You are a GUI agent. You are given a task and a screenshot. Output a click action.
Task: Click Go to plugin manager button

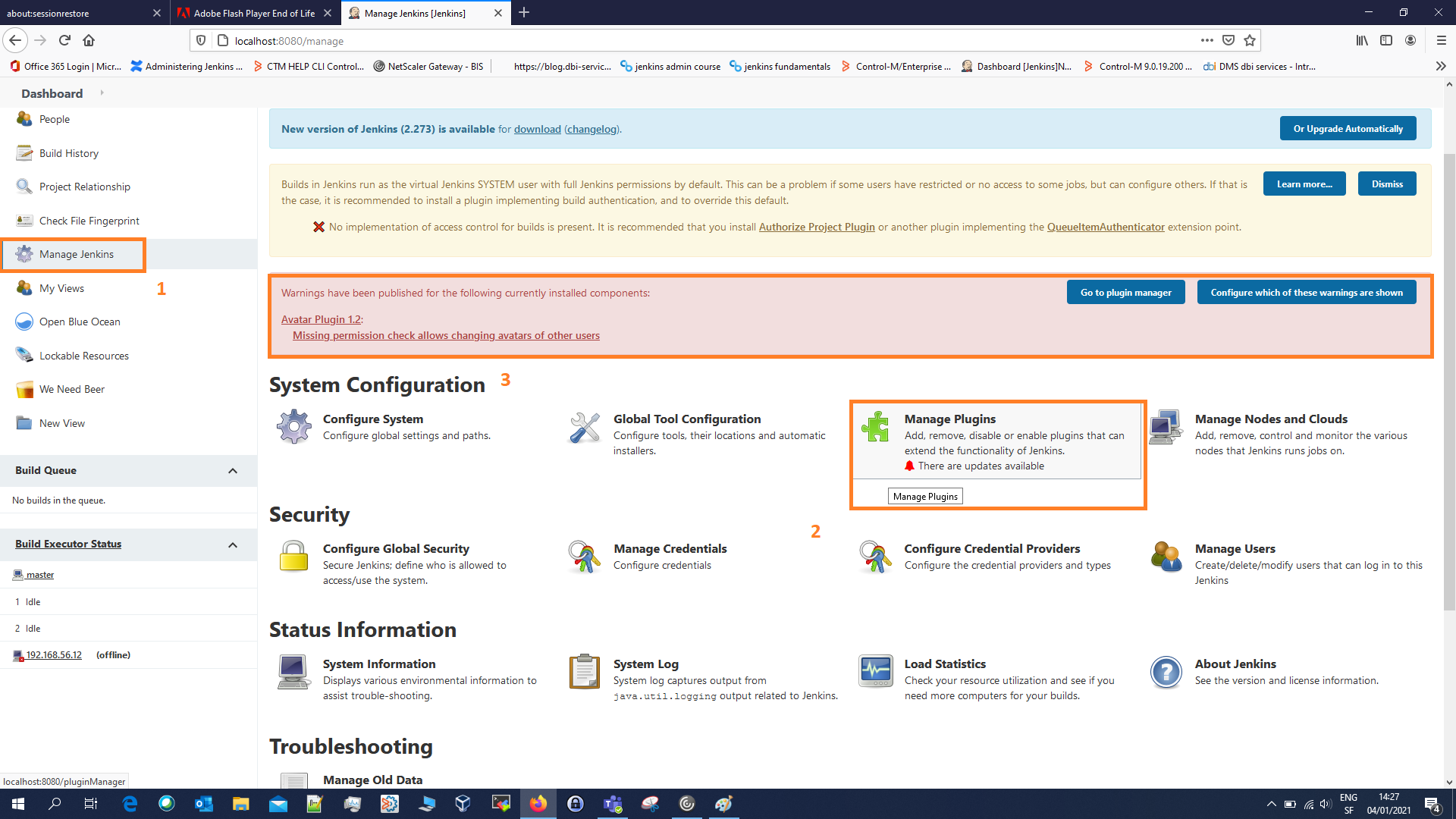(1125, 293)
